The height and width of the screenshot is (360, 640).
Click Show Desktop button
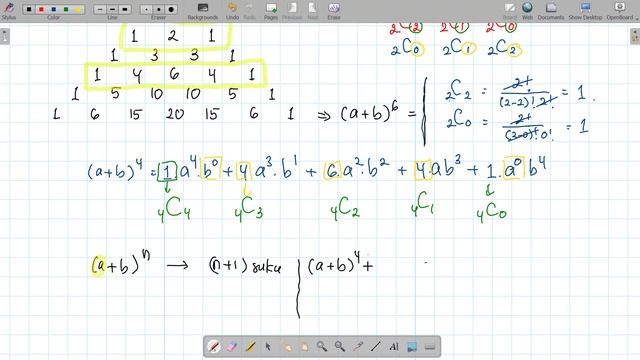tap(585, 11)
